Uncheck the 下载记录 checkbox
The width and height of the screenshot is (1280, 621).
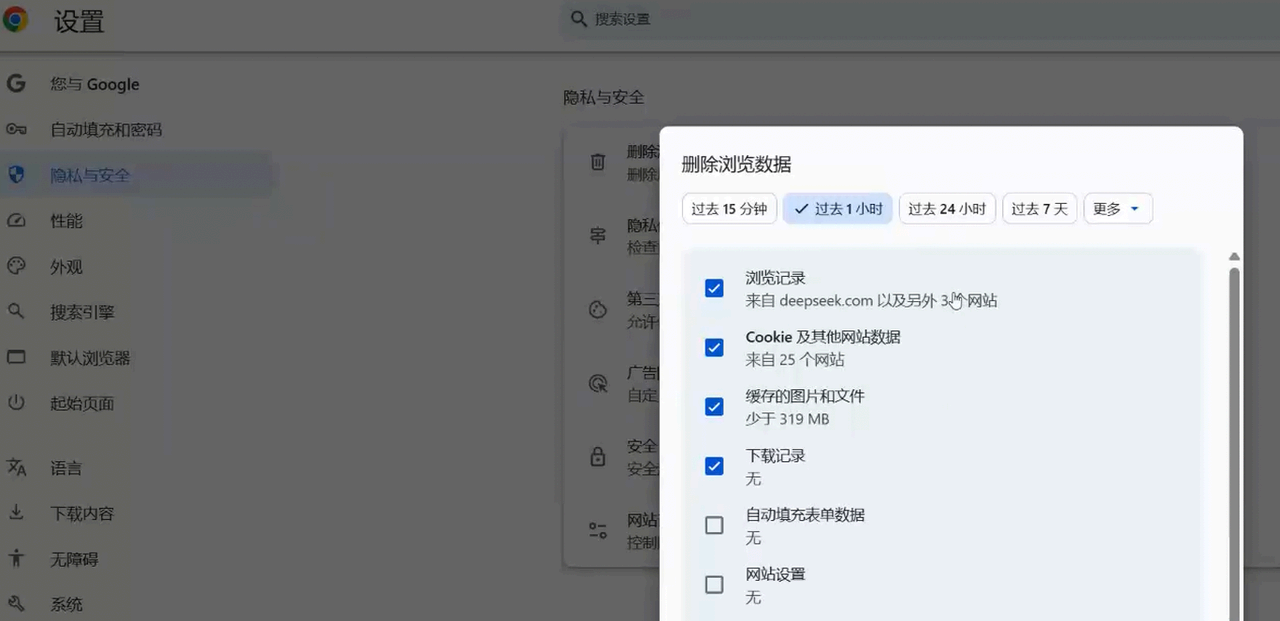[714, 466]
